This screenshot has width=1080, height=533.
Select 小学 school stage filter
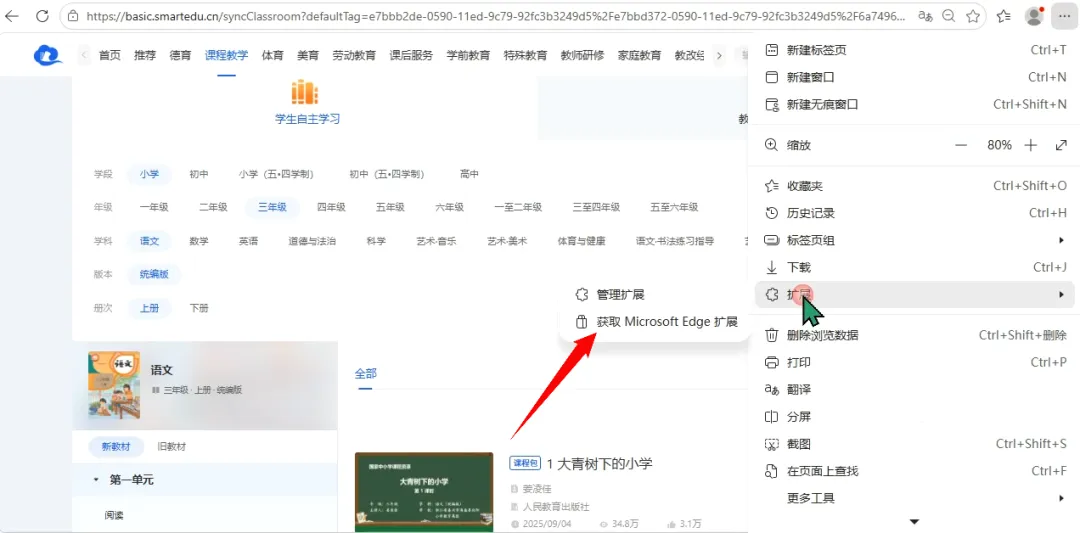(149, 174)
